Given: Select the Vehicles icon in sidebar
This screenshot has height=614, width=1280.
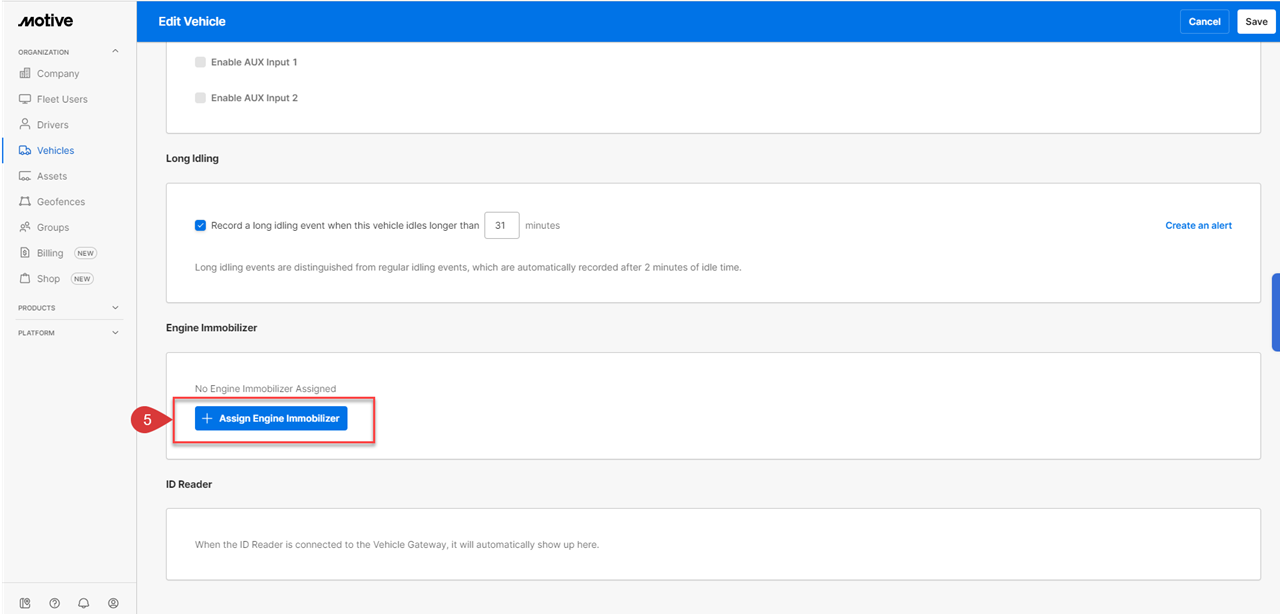Looking at the screenshot, I should [24, 149].
